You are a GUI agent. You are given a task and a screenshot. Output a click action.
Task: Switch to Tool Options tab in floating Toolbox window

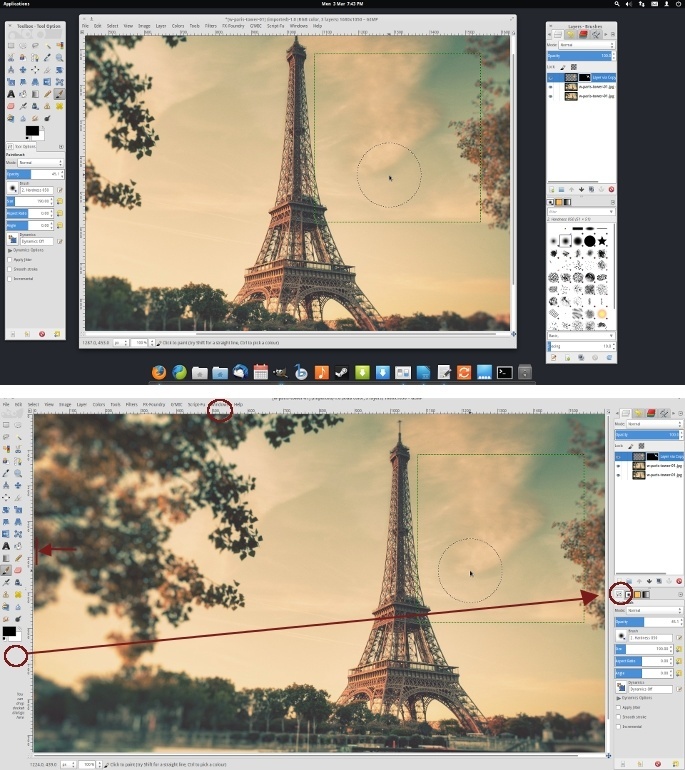pos(22,146)
